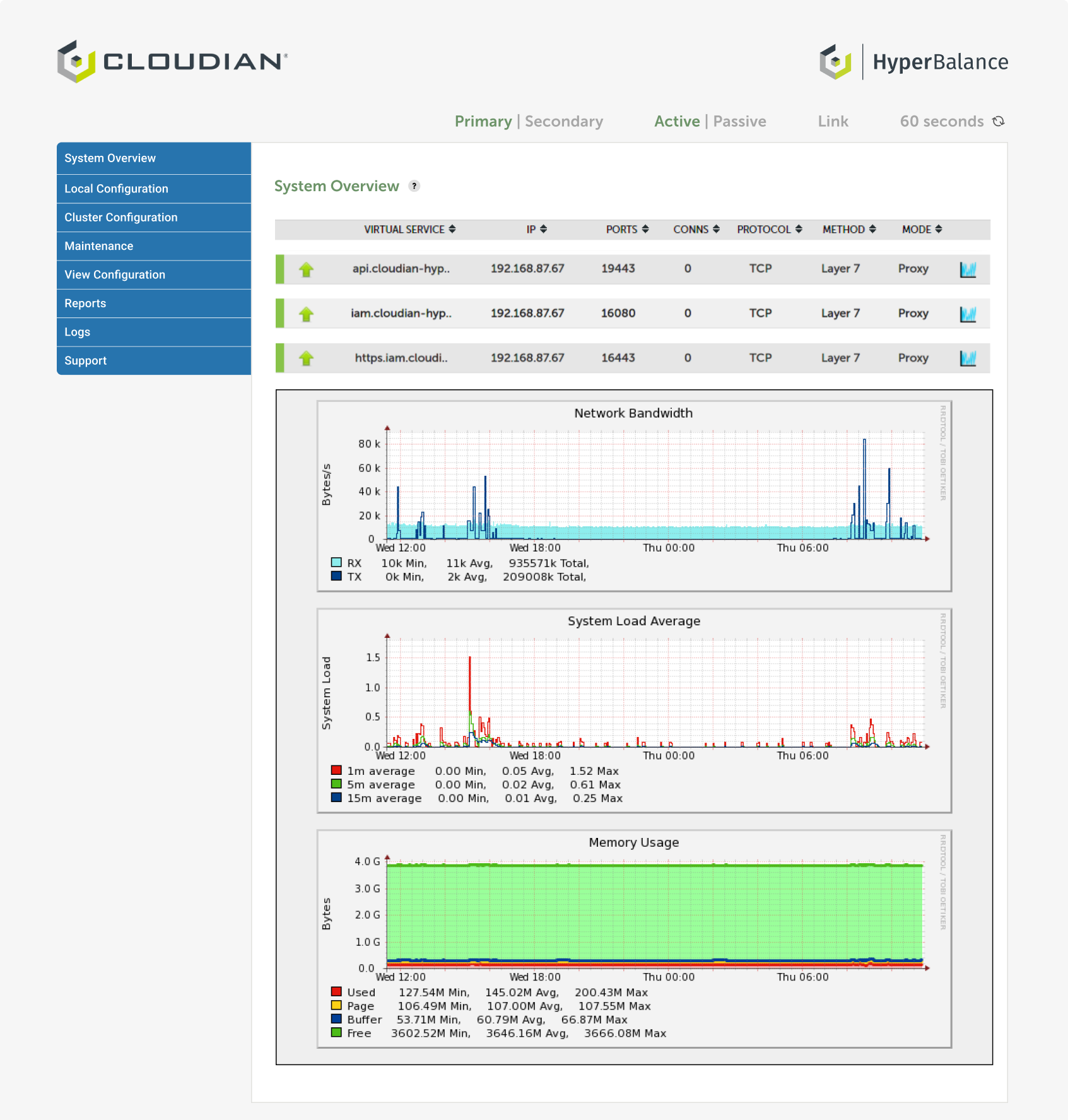Screen dimensions: 1068x1120
Task: Select the Primary node option
Action: (x=483, y=121)
